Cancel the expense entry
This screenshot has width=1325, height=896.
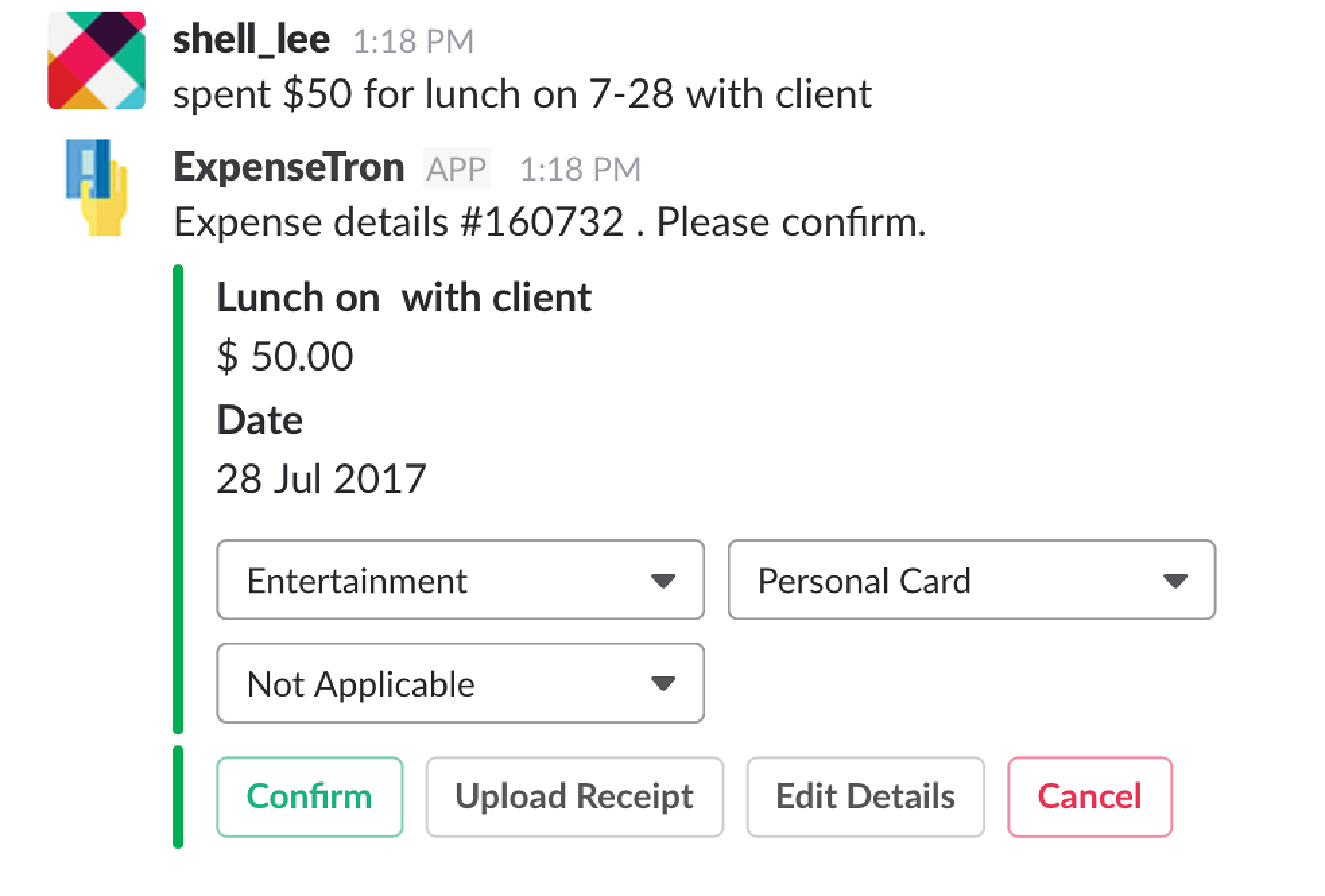pos(1090,797)
